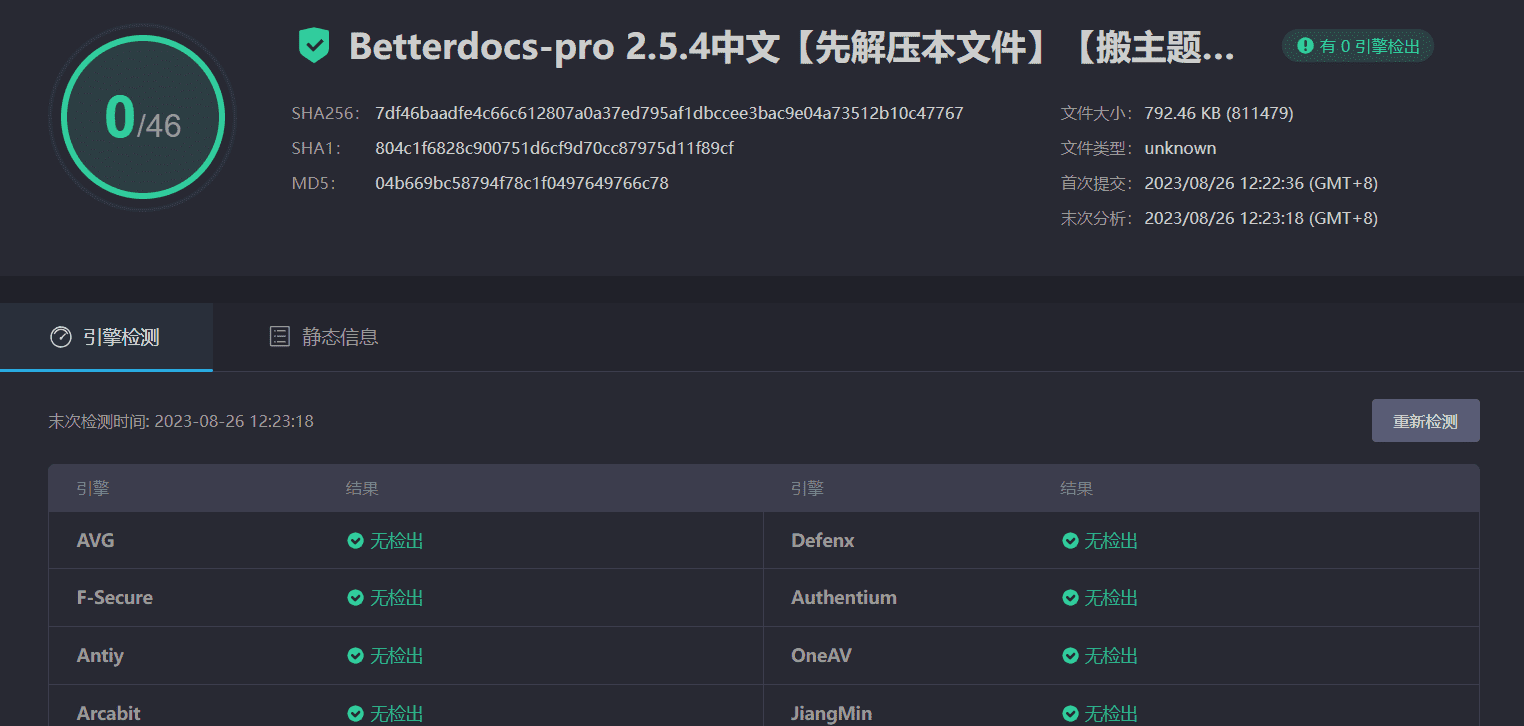
Task: Click the MD5 field label
Action: (313, 183)
